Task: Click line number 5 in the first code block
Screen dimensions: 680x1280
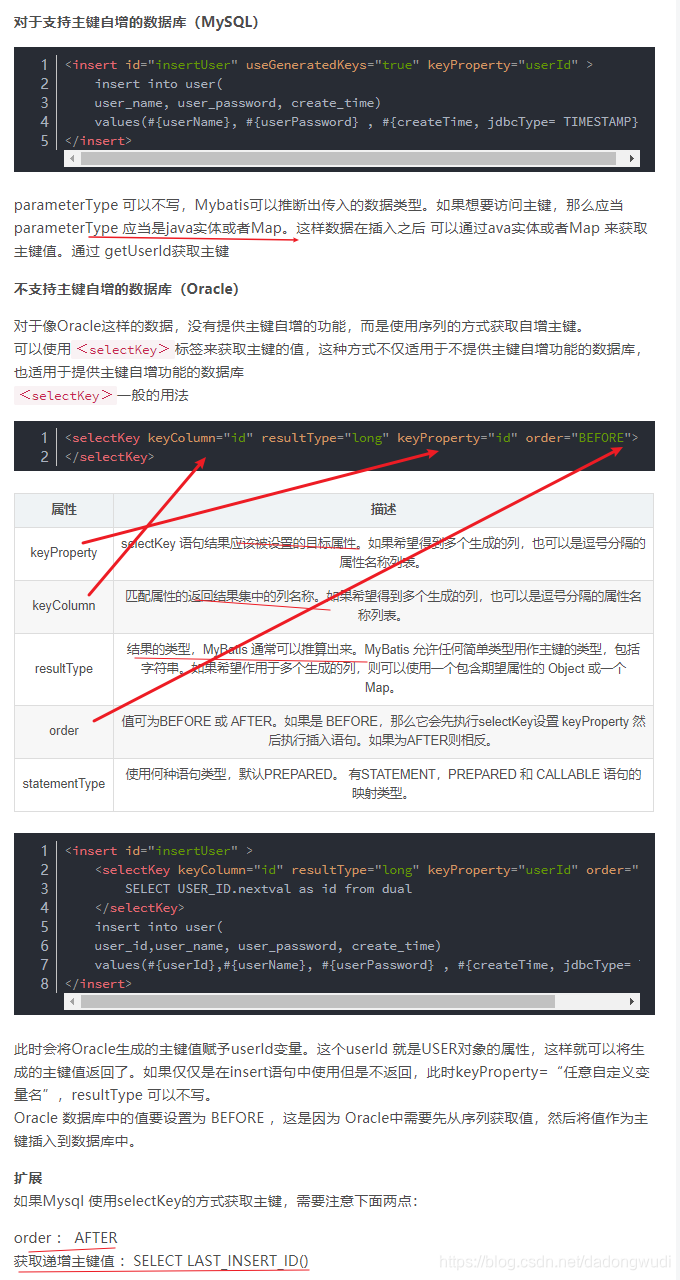Action: click(x=44, y=141)
